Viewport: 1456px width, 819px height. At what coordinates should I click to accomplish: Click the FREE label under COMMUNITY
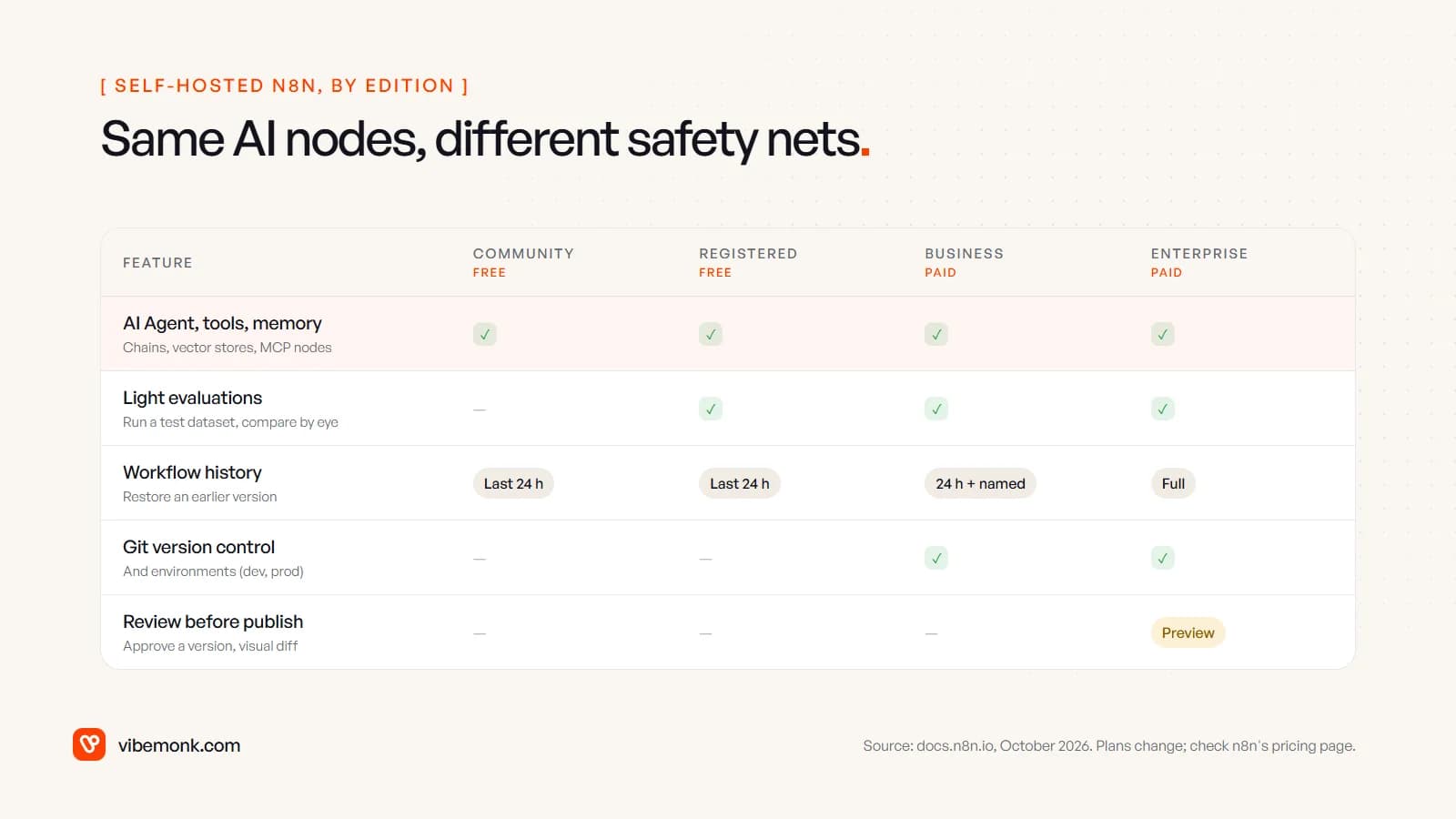pos(489,272)
